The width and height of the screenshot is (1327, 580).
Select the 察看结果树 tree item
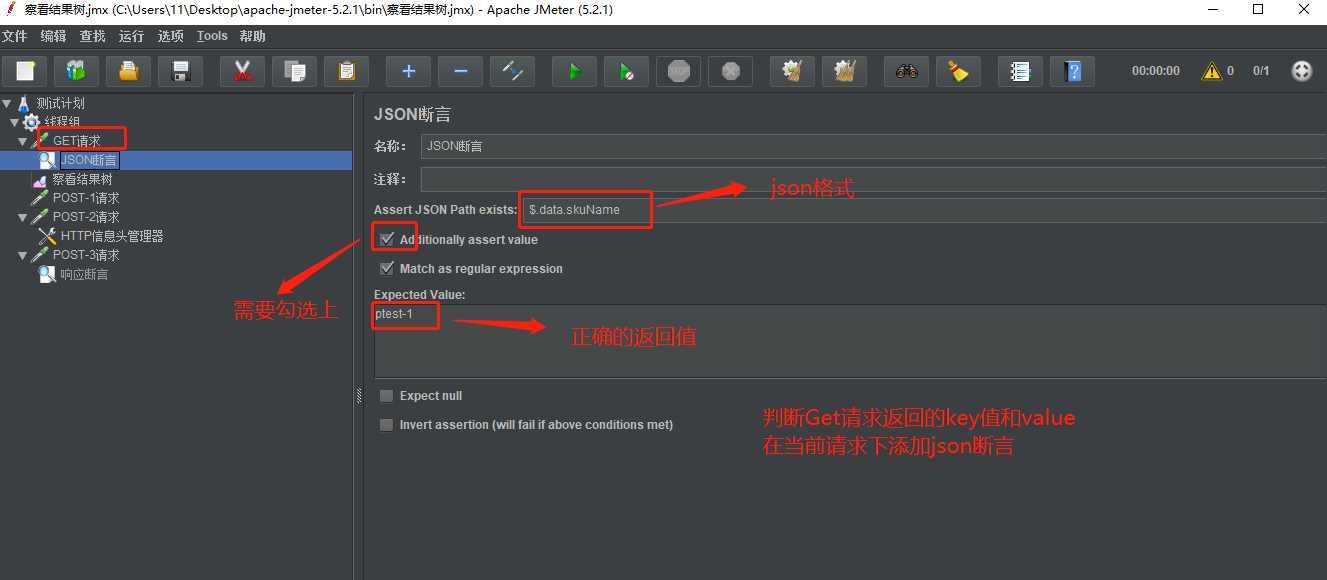pos(82,179)
